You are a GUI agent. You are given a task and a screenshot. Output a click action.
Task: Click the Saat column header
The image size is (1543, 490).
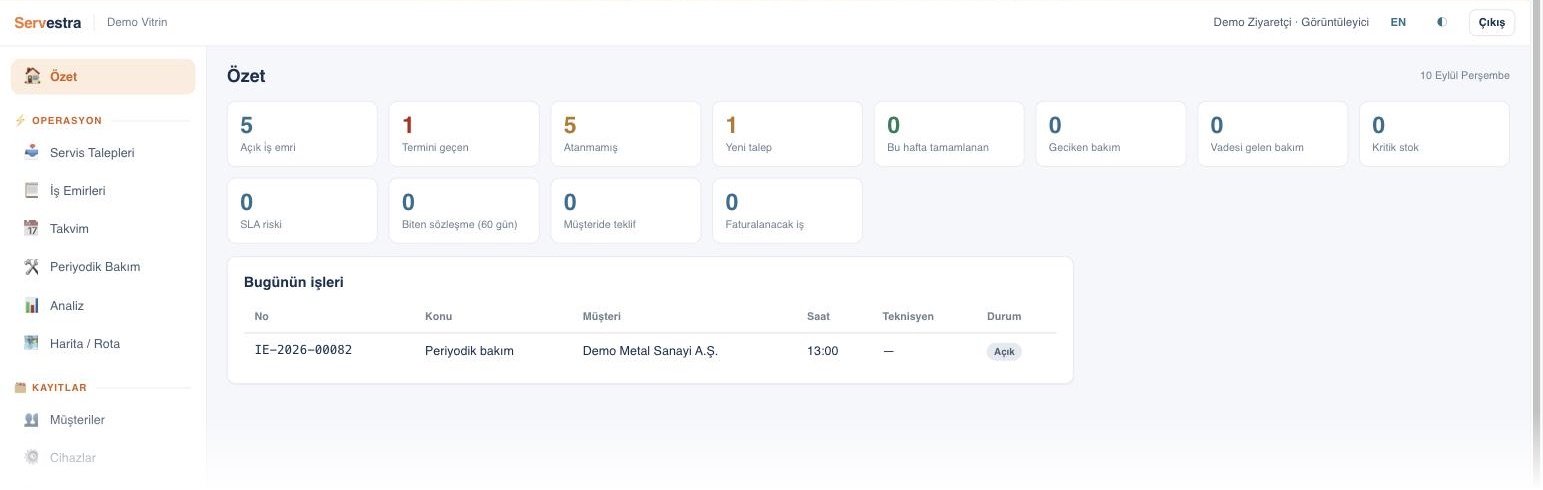tap(818, 316)
